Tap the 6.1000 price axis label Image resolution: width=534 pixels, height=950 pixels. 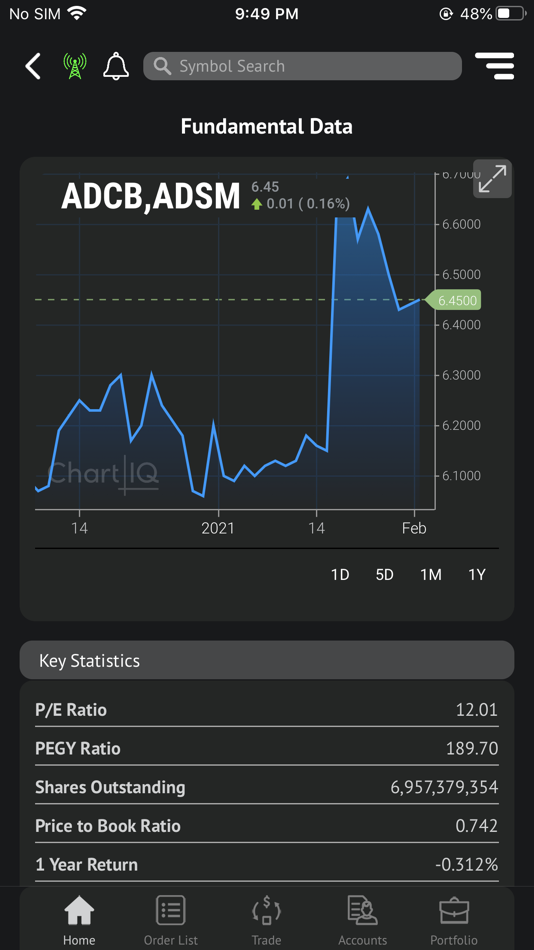[x=460, y=476]
